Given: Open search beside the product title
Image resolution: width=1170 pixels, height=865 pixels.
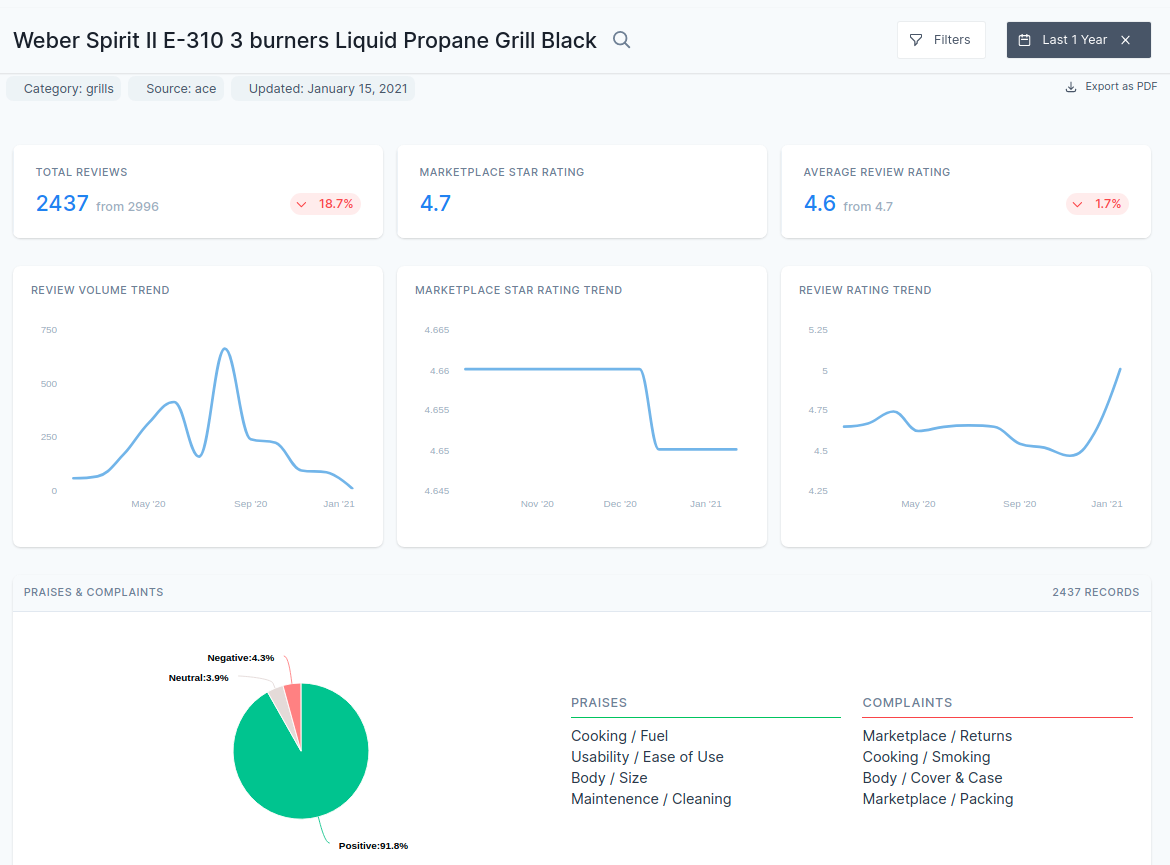Looking at the screenshot, I should tap(621, 40).
